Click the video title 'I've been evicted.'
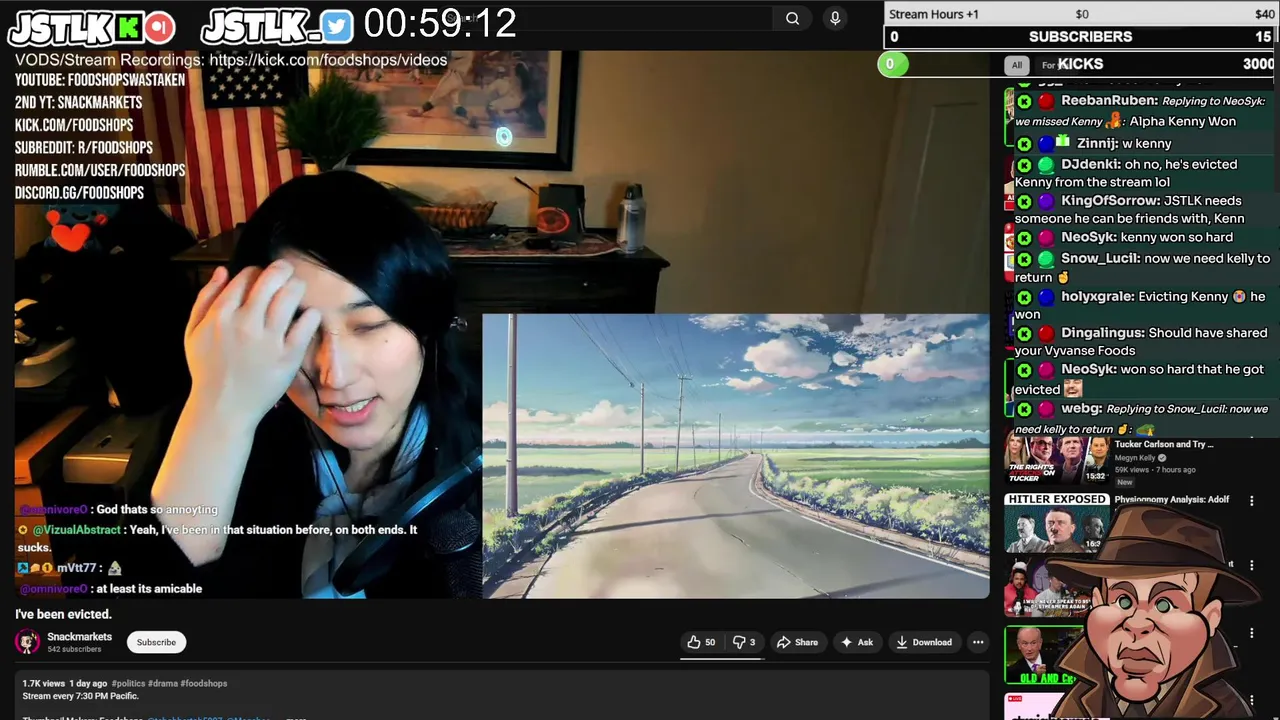This screenshot has width=1280, height=720. point(63,614)
